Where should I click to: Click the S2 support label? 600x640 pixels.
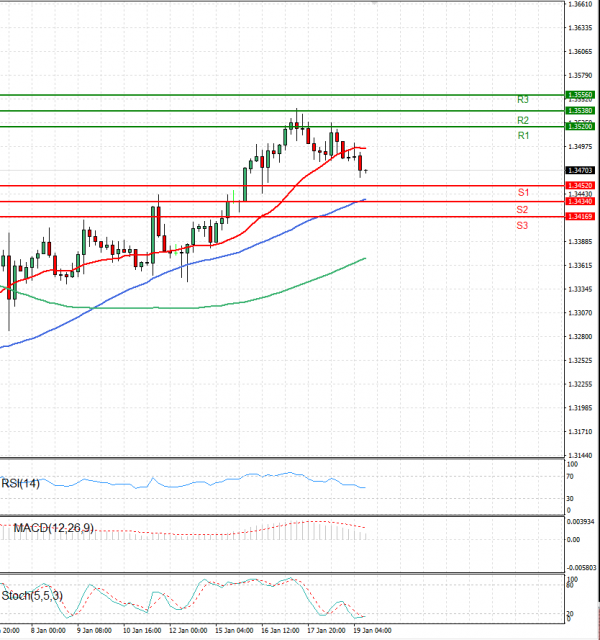tap(522, 210)
